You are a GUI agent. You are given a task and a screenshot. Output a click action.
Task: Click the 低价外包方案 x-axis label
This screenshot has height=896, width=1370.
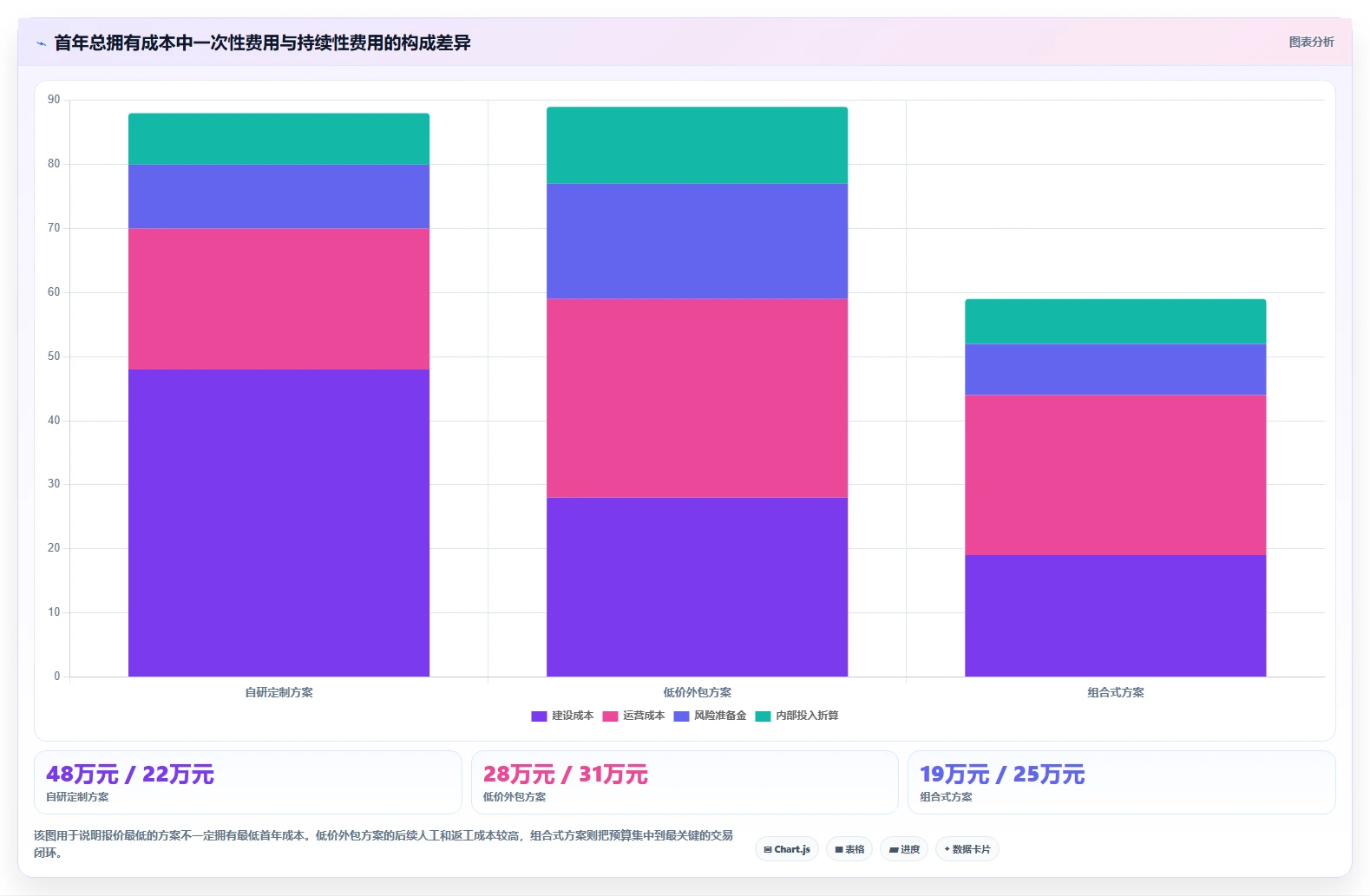click(x=697, y=692)
